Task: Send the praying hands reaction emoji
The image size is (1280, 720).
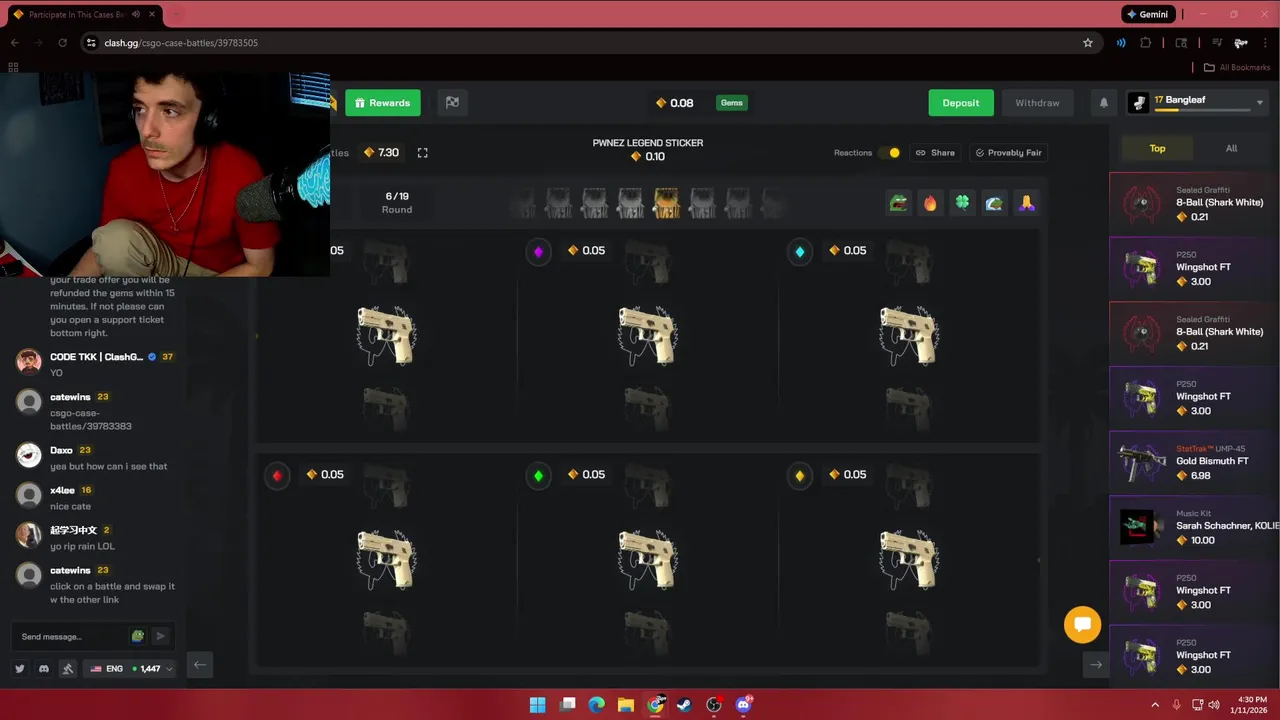Action: (x=1026, y=204)
